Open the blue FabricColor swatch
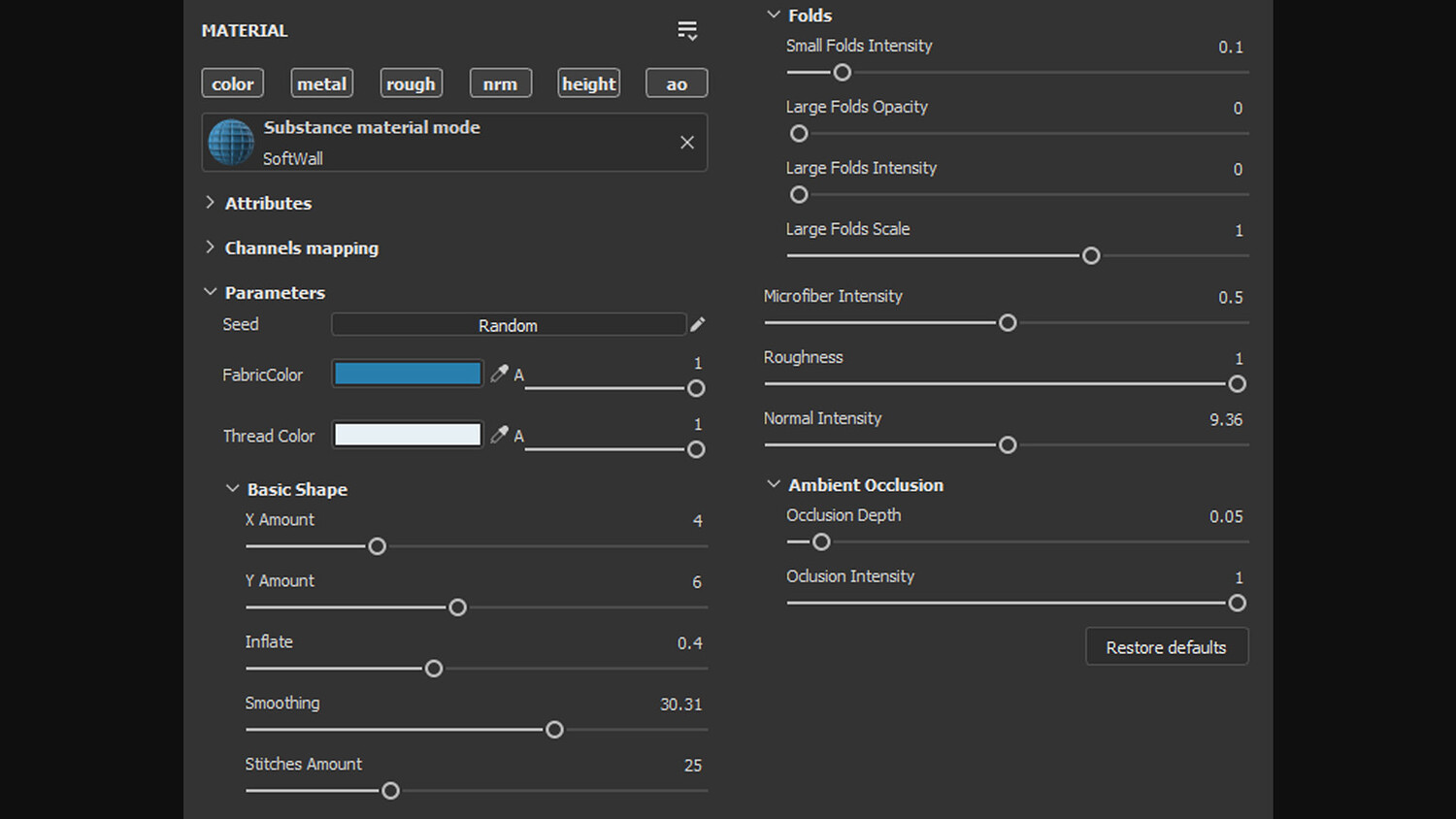Screen dimensions: 1456x819 408,374
